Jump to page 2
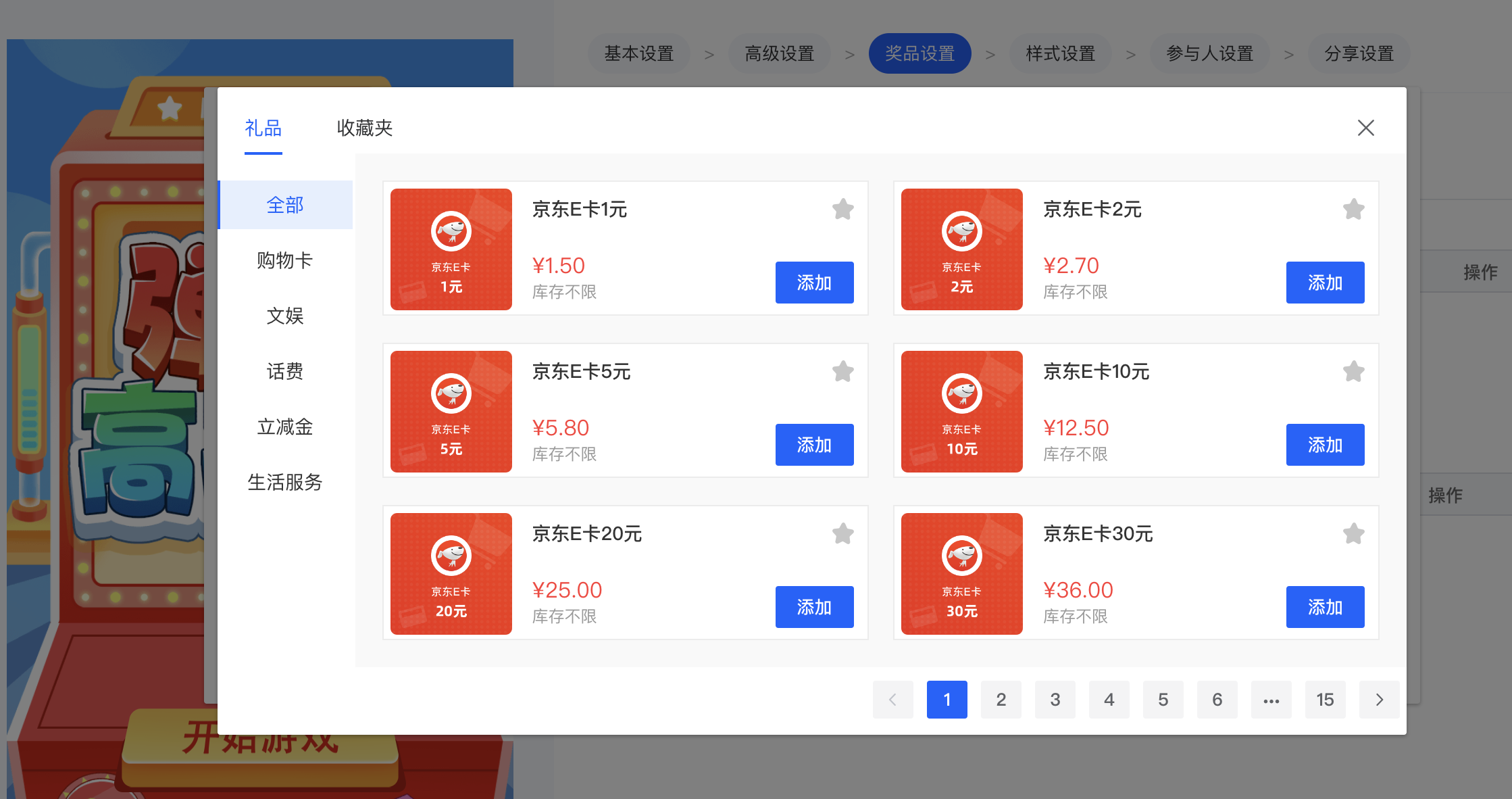The height and width of the screenshot is (799, 1512). tap(1001, 700)
